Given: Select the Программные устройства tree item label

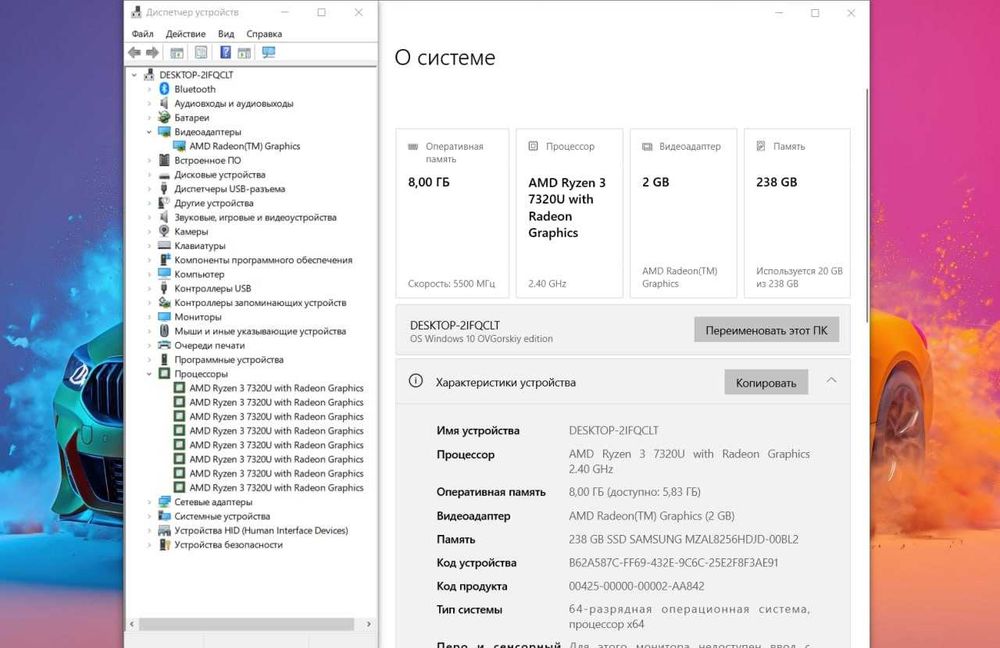Looking at the screenshot, I should 229,360.
